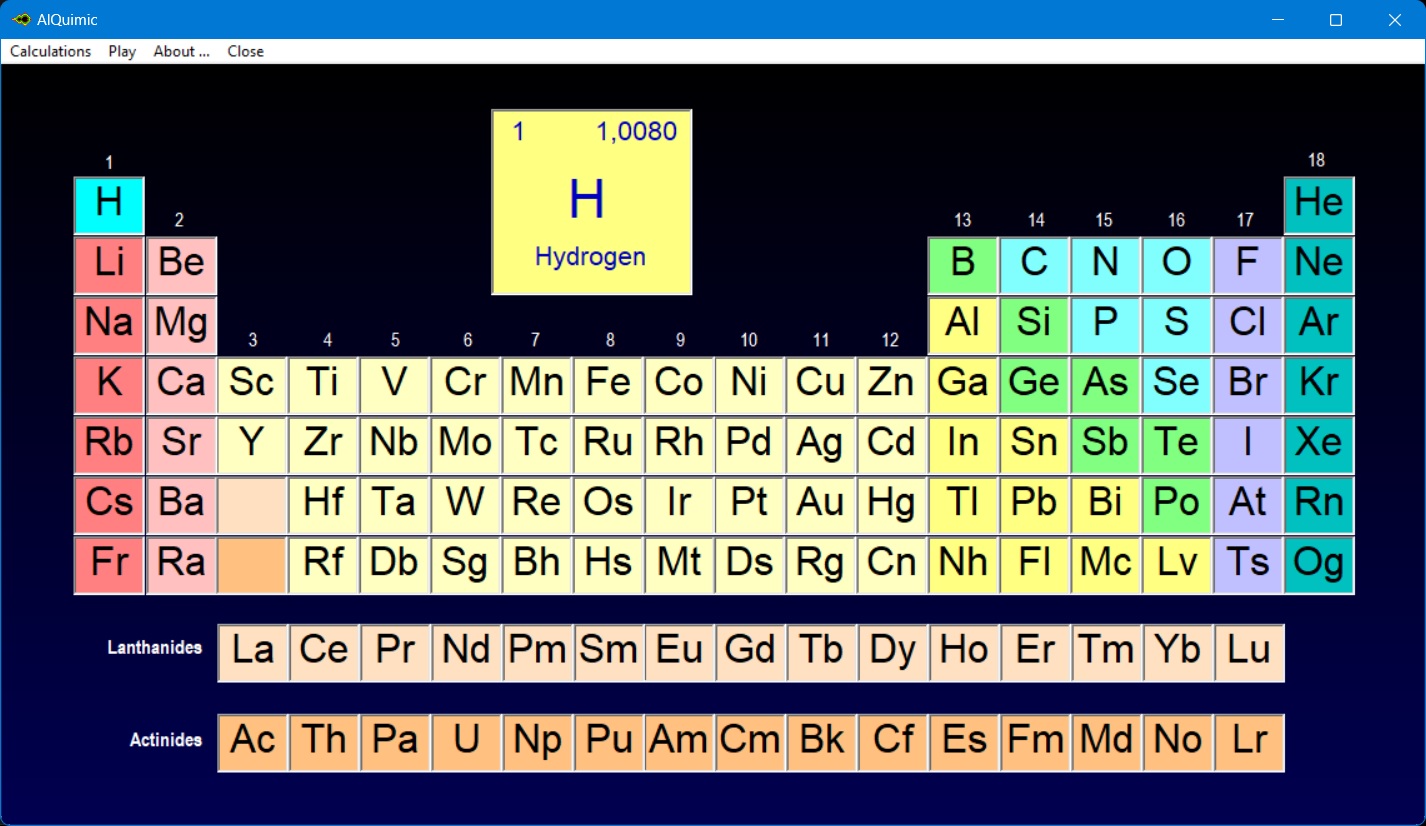Viewport: 1426px width, 826px height.
Task: Select the Hydrogen element cell
Action: coord(109,205)
